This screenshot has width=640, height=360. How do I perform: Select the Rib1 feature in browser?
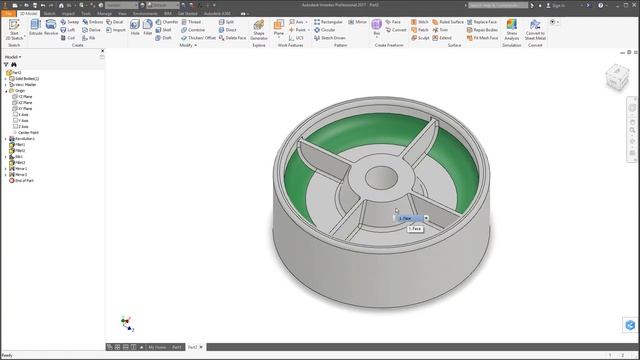(x=16, y=157)
